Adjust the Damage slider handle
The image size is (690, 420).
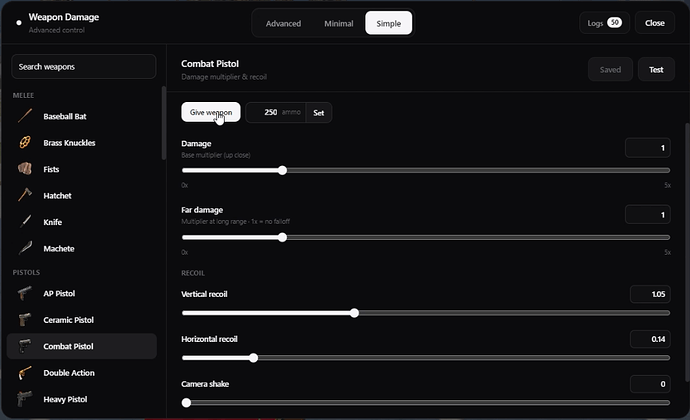pos(283,170)
